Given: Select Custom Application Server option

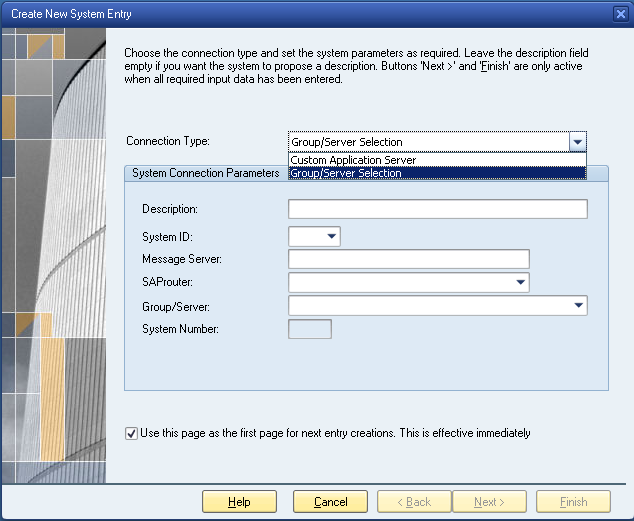Looking at the screenshot, I should point(437,160).
